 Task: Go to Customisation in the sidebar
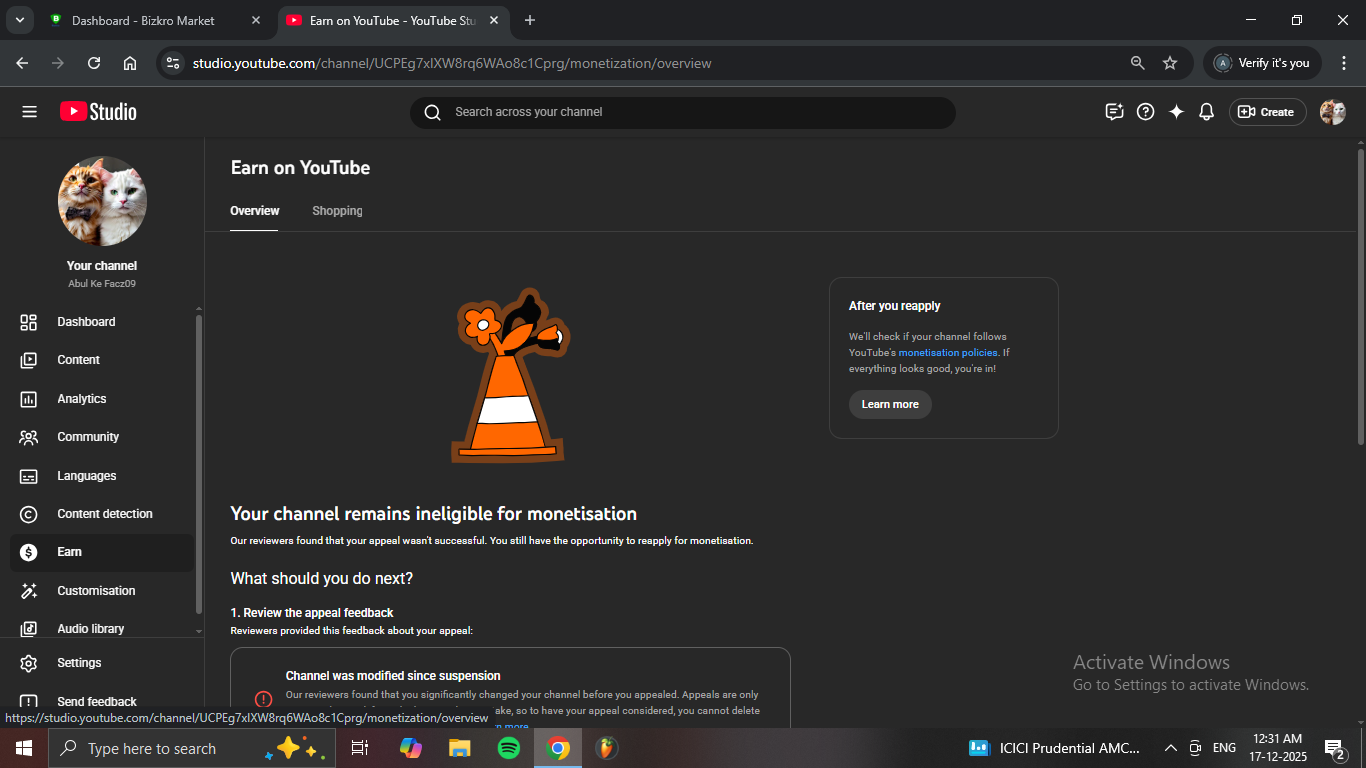[96, 591]
